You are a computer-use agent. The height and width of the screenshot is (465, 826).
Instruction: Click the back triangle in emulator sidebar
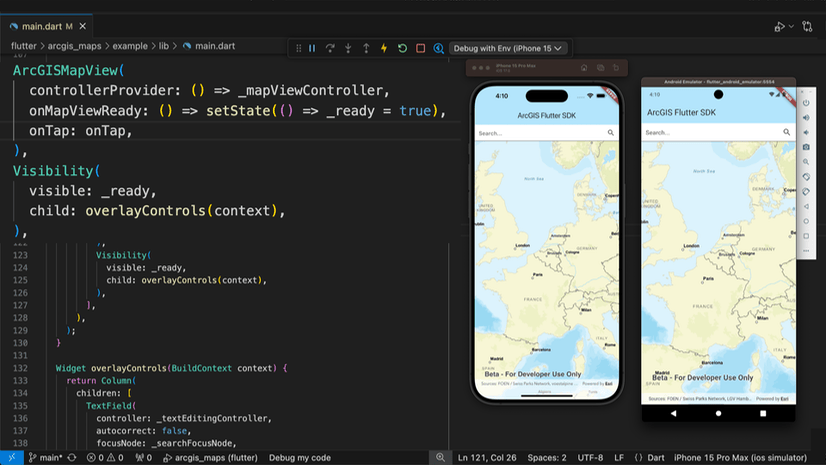pos(806,206)
